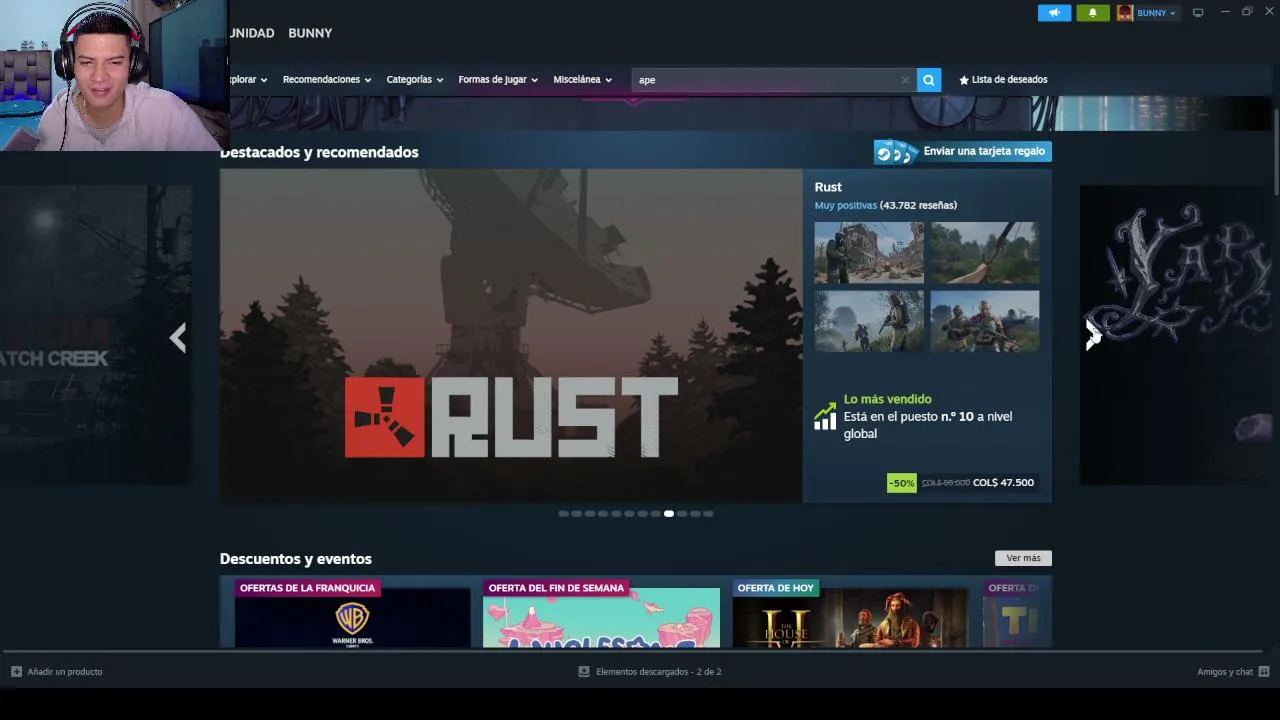Click the vertical page scrollbar thumb
Screen dimensions: 1280x720
click(1275, 150)
